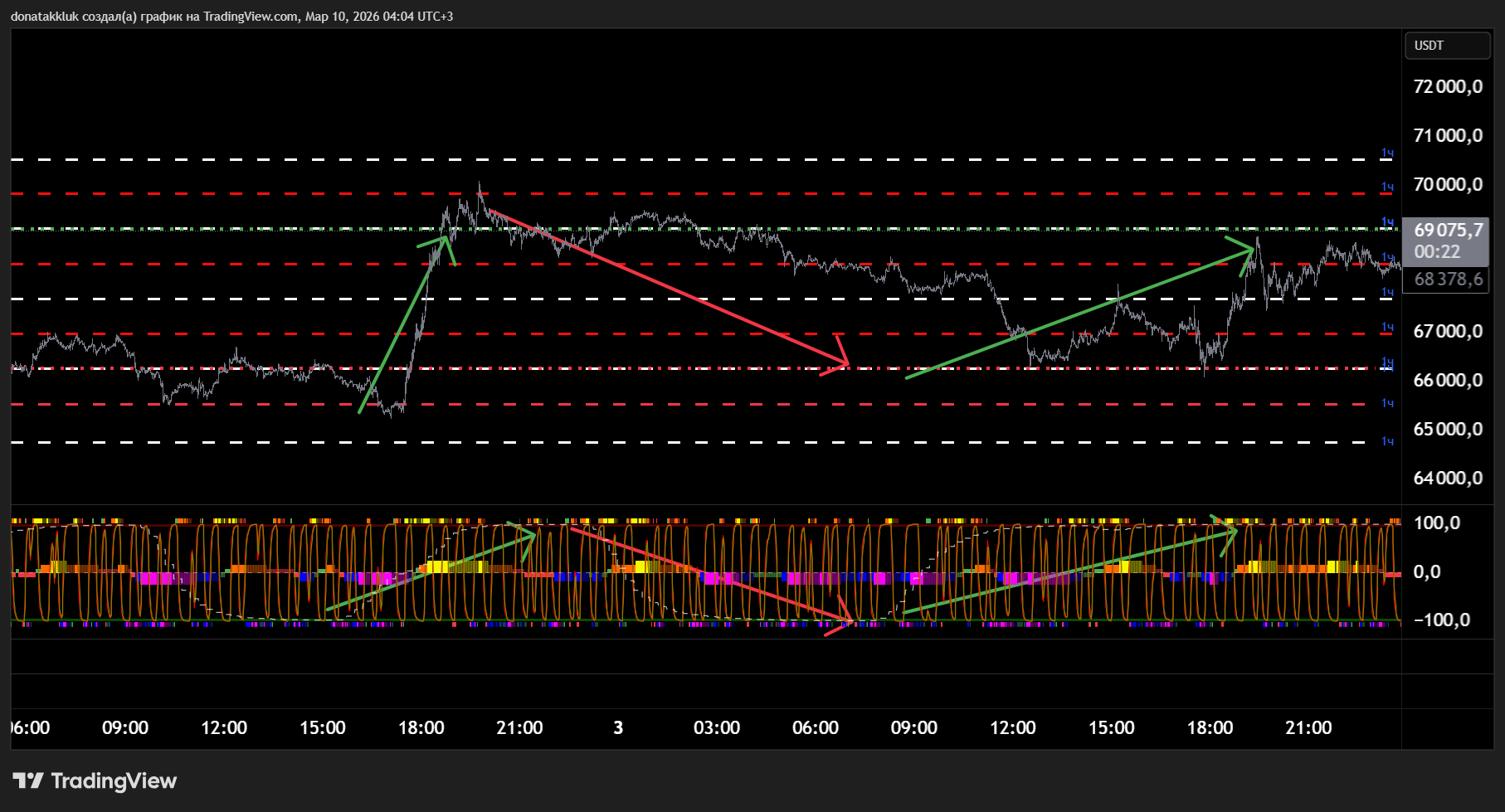1505x812 pixels.
Task: Open the USDT currency selector
Action: coord(1445,46)
